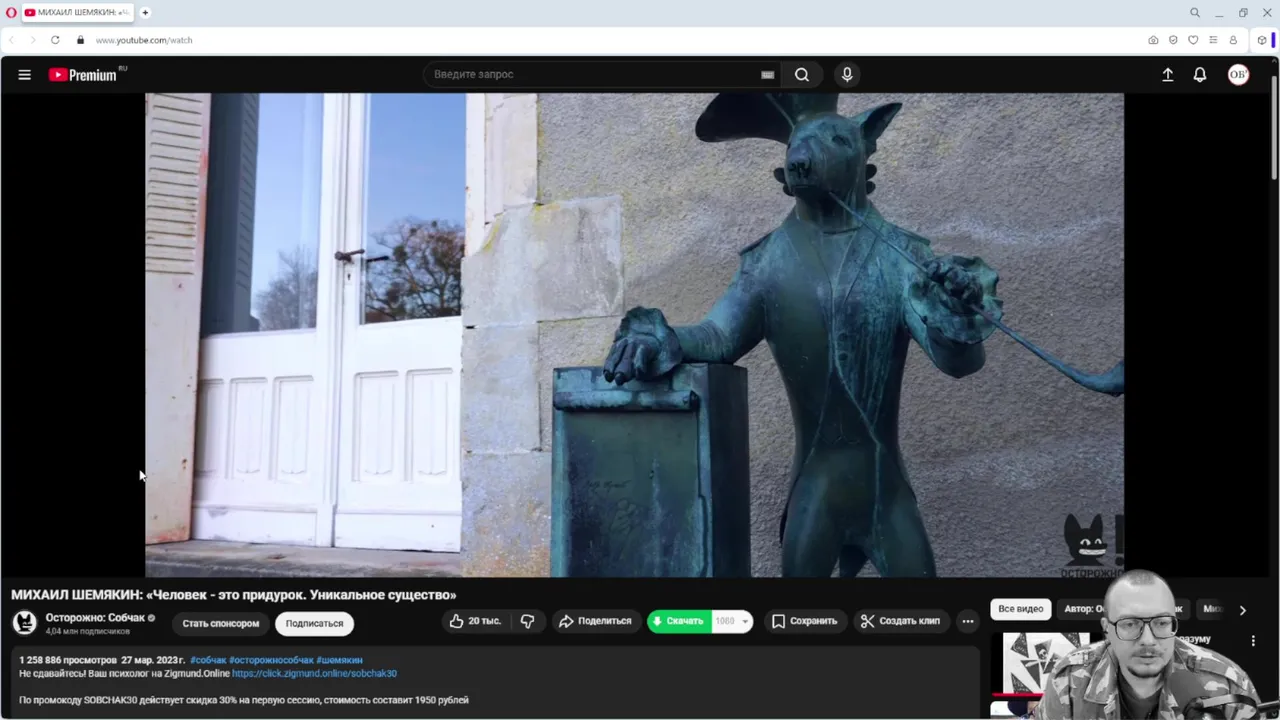Click the browser address bar URL

pyautogui.click(x=144, y=40)
